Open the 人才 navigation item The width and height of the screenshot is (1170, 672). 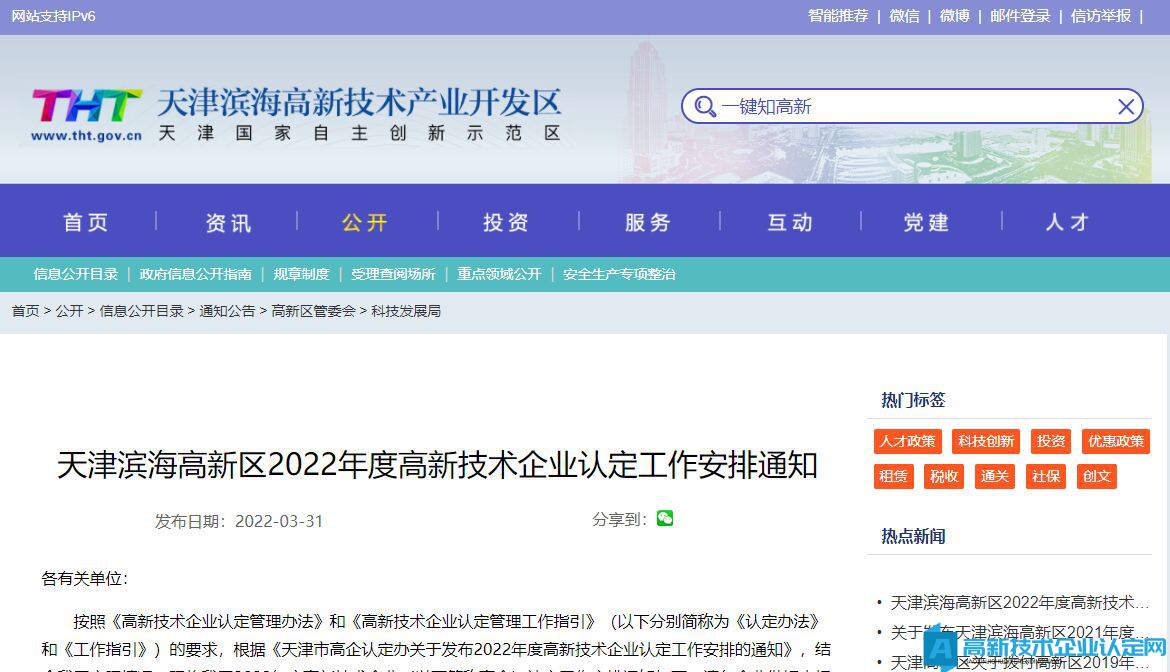coord(1067,222)
